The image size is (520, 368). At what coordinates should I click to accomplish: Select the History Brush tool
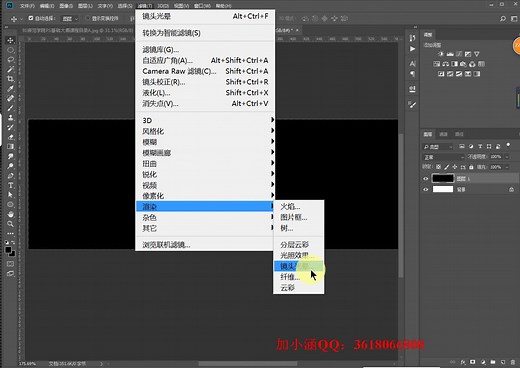pos(11,127)
